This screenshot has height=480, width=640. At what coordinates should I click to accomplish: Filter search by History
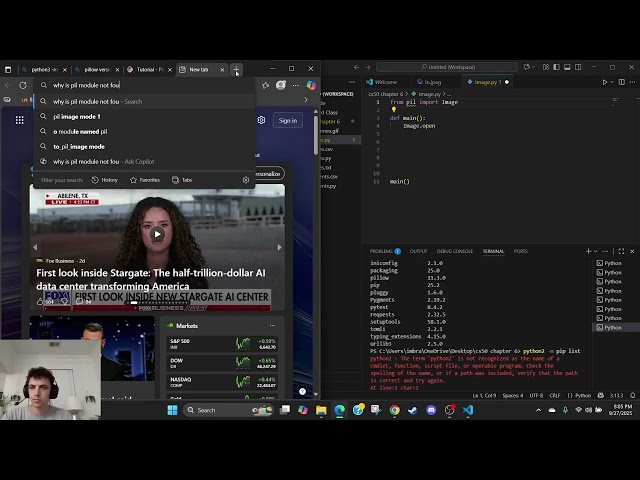[104, 180]
